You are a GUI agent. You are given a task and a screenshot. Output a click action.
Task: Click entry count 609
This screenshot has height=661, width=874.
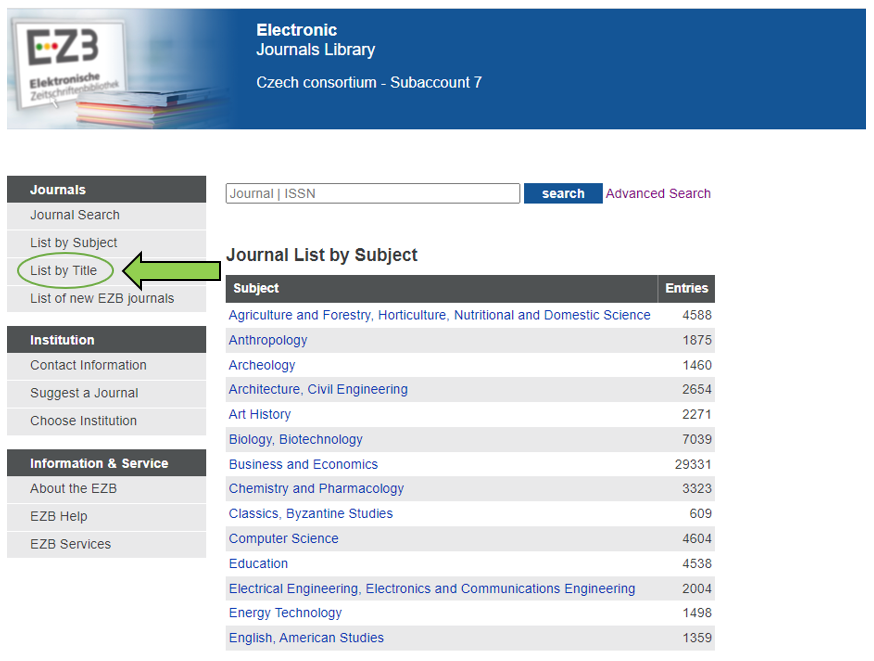[701, 514]
